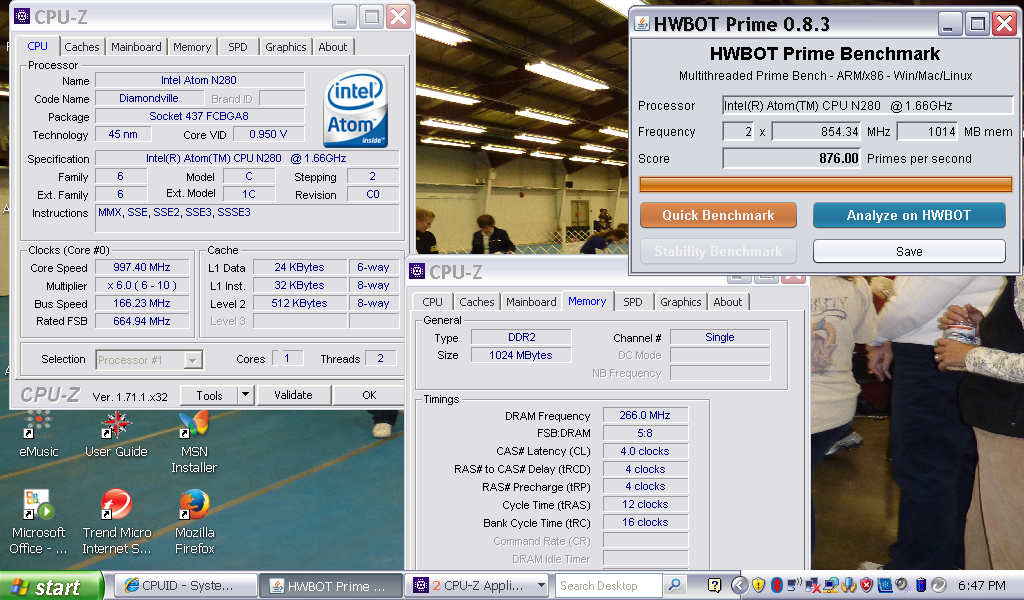Click the Bus Speed 166.23 MHz value

(142, 303)
